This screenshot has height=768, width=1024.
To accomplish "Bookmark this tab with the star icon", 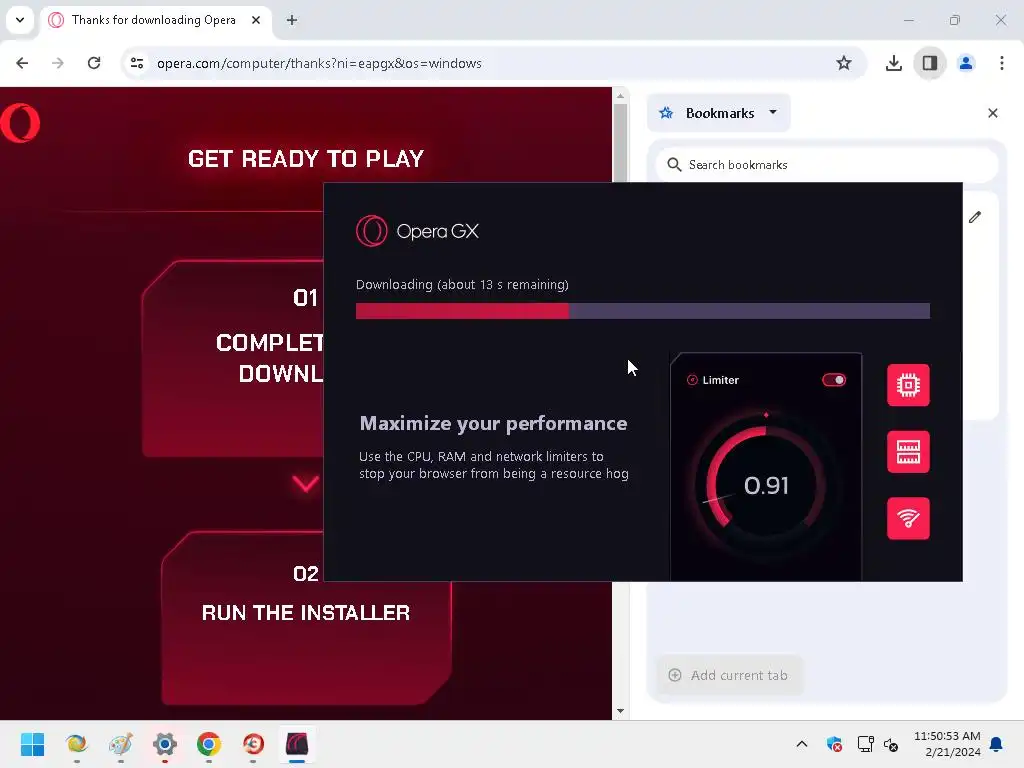I will pyautogui.click(x=844, y=63).
